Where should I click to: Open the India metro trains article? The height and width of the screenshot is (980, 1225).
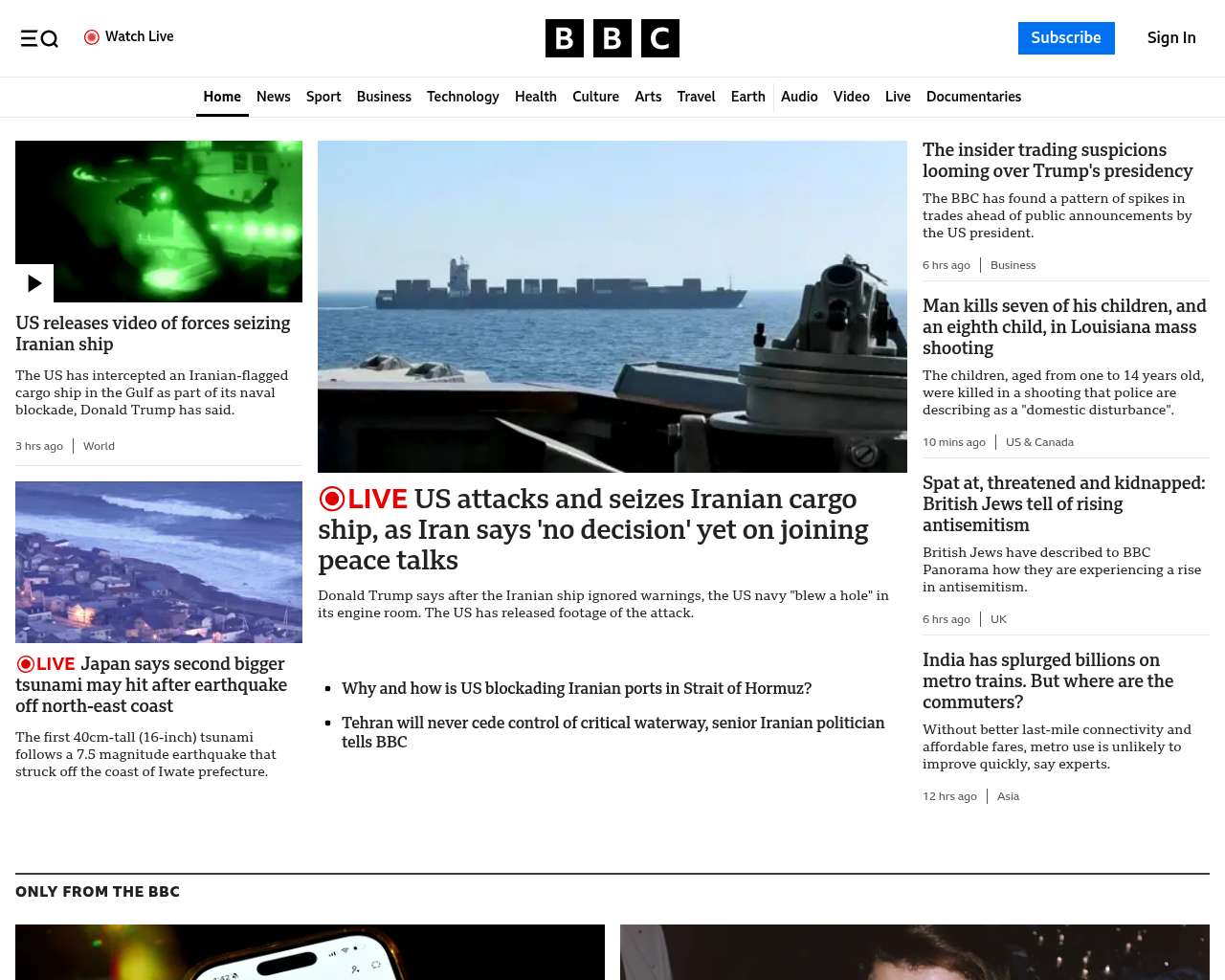tap(1047, 680)
